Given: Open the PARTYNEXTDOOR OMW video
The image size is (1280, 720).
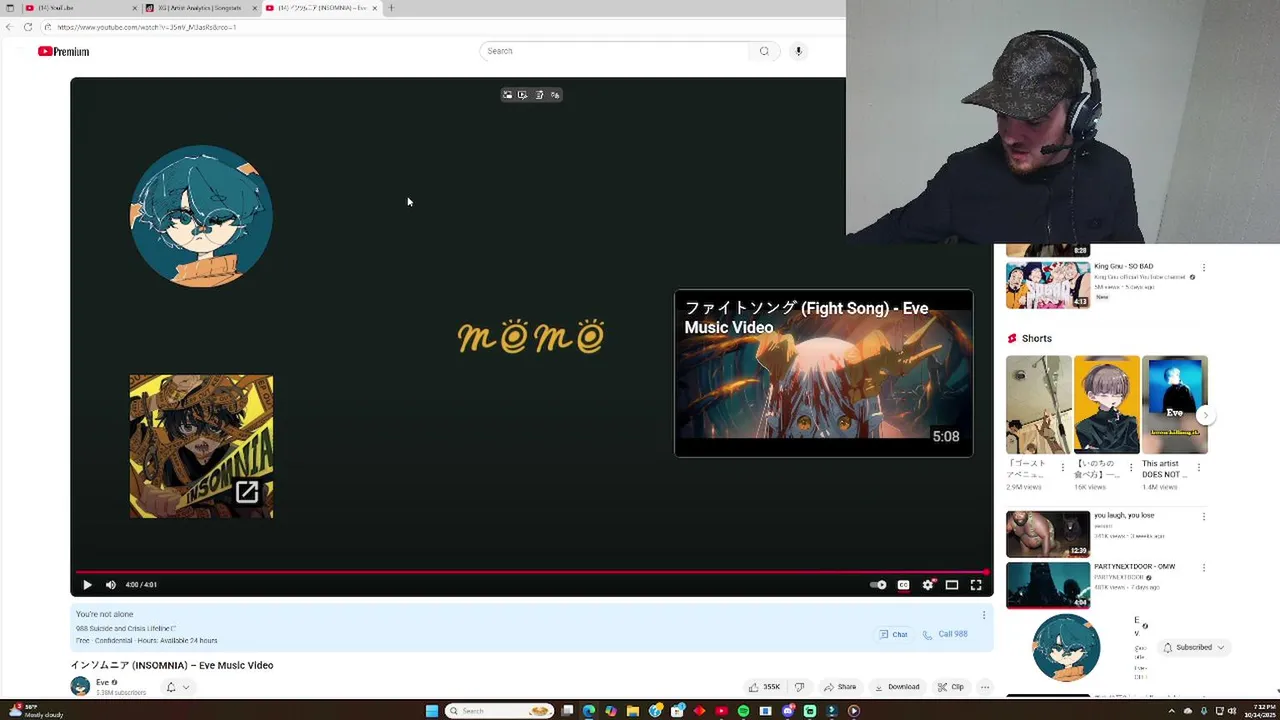Looking at the screenshot, I should [1048, 585].
